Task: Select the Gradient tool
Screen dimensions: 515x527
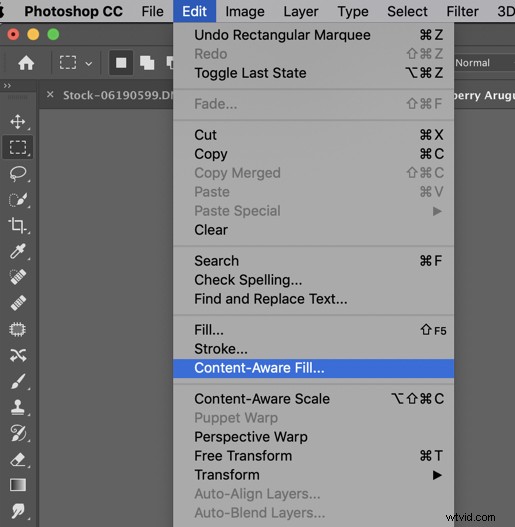Action: pos(17,485)
